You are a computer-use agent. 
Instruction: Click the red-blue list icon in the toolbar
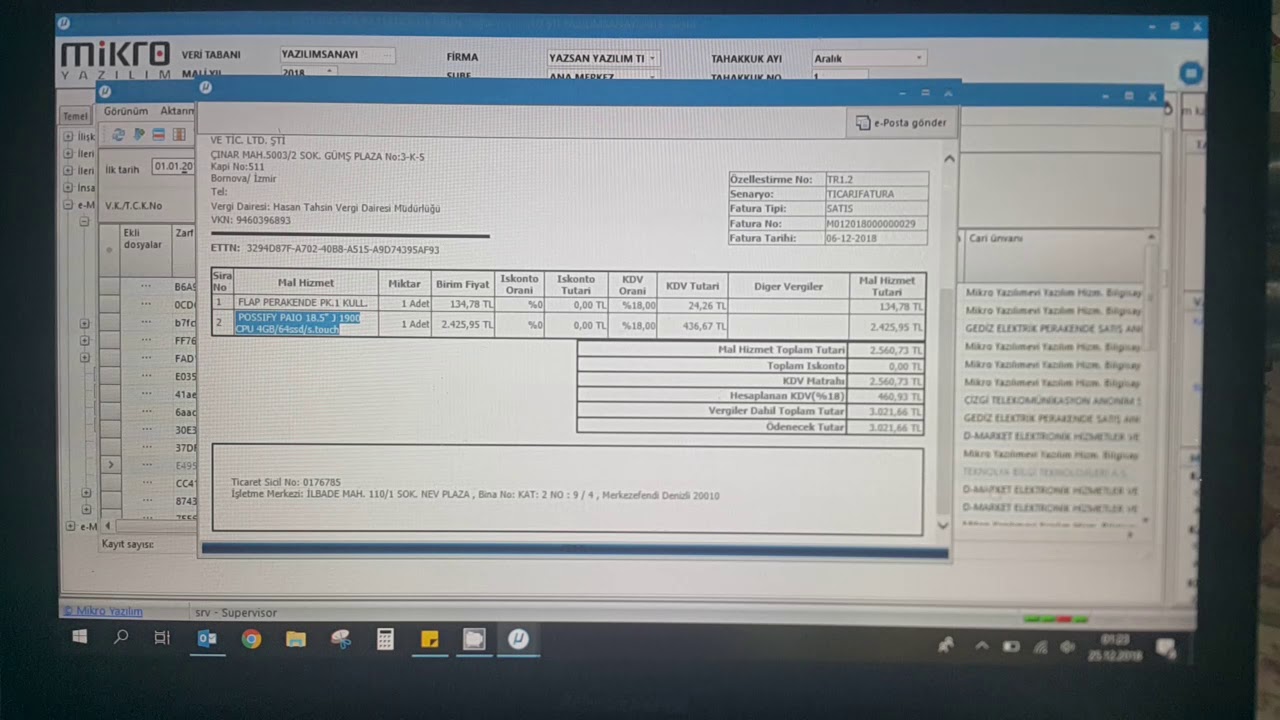coord(159,134)
